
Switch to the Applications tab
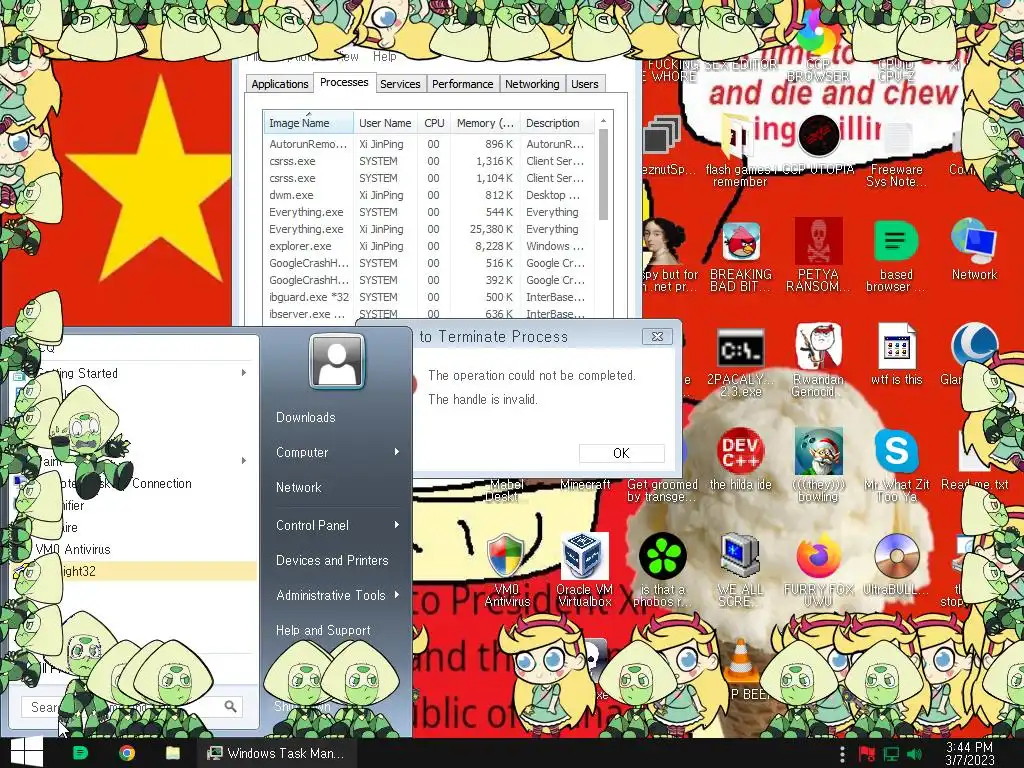[x=280, y=84]
